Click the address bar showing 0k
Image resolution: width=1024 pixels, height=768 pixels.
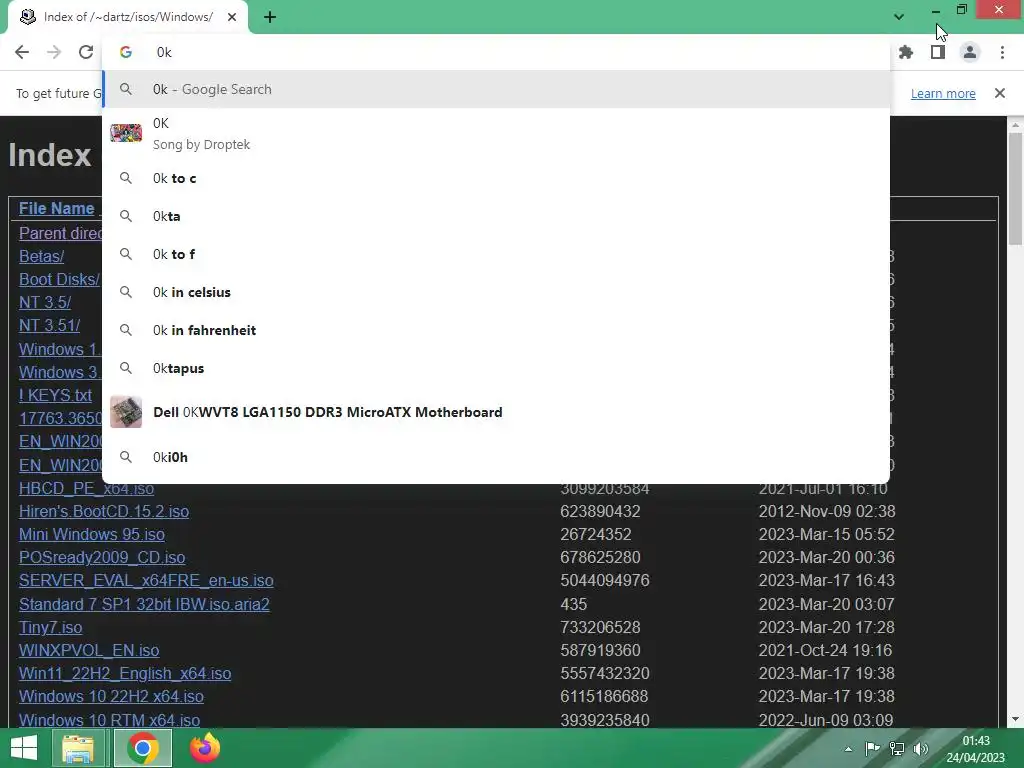pyautogui.click(x=496, y=52)
